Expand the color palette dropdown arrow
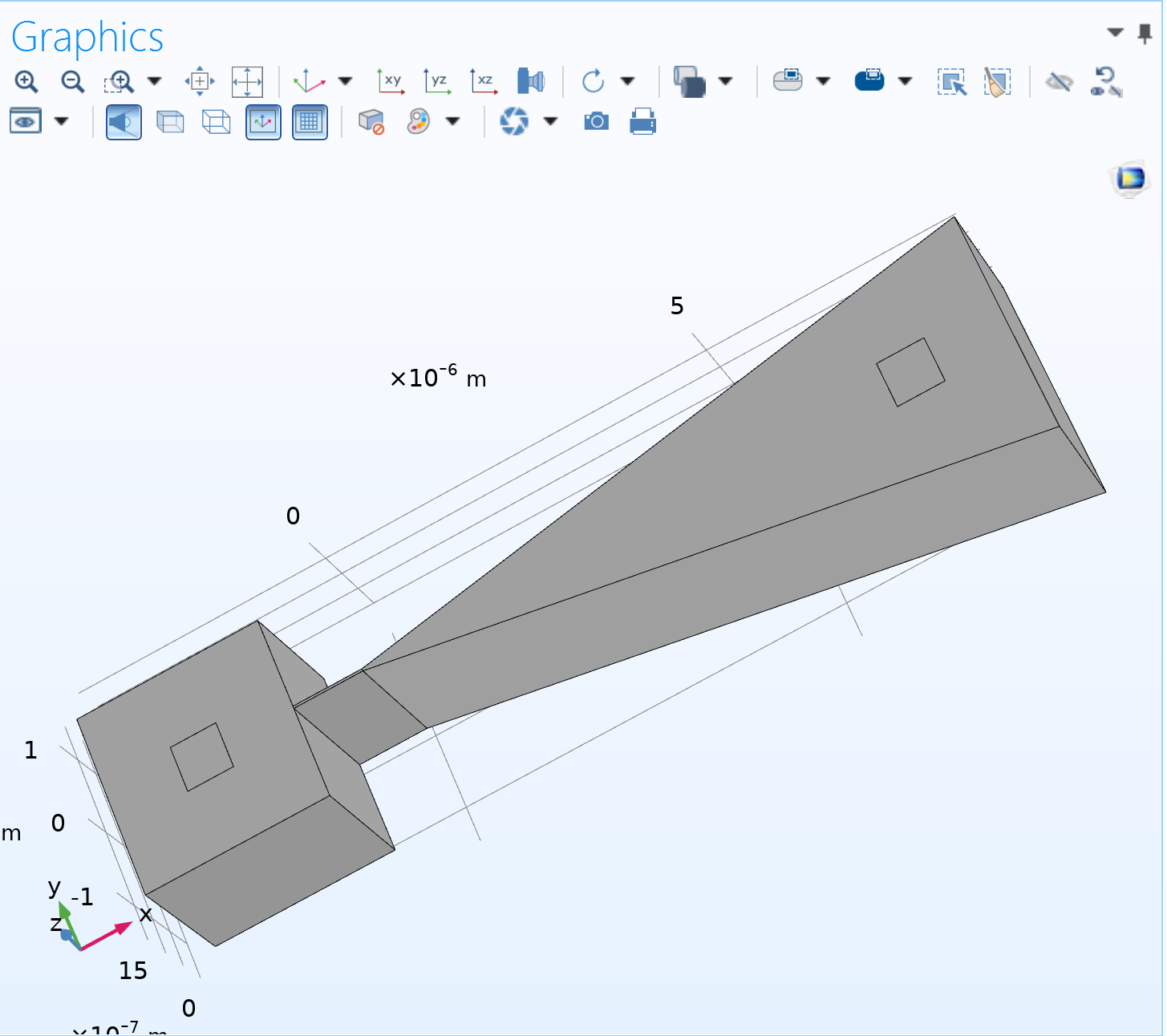 click(x=453, y=122)
